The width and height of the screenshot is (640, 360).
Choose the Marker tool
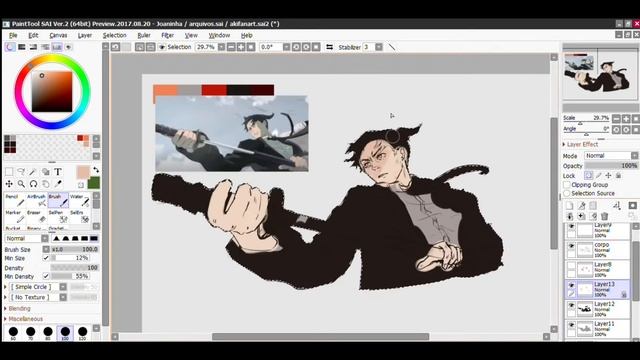coord(15,216)
